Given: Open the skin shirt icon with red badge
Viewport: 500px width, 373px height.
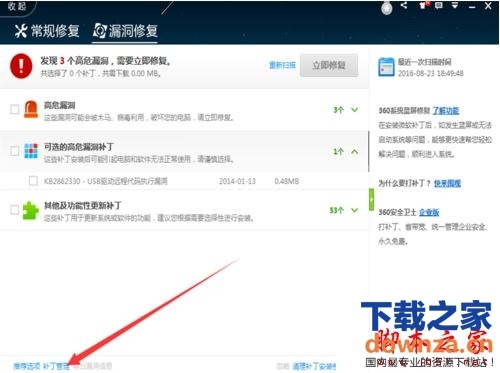Looking at the screenshot, I should 424,5.
